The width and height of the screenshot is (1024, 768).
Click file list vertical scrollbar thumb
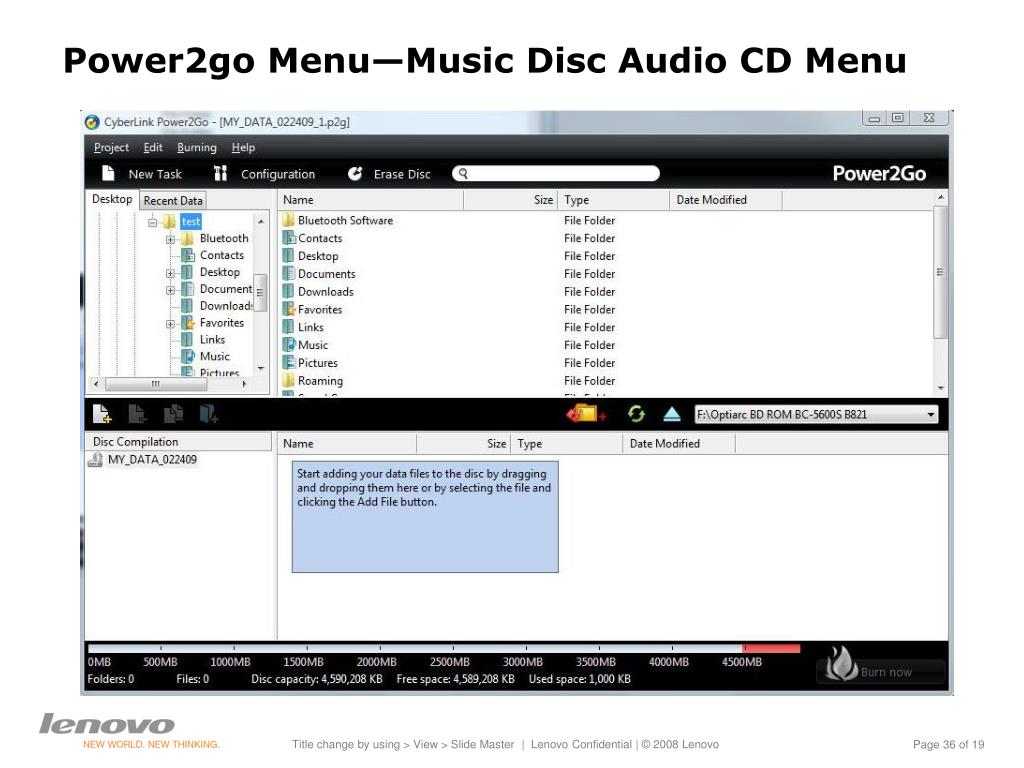pos(940,272)
